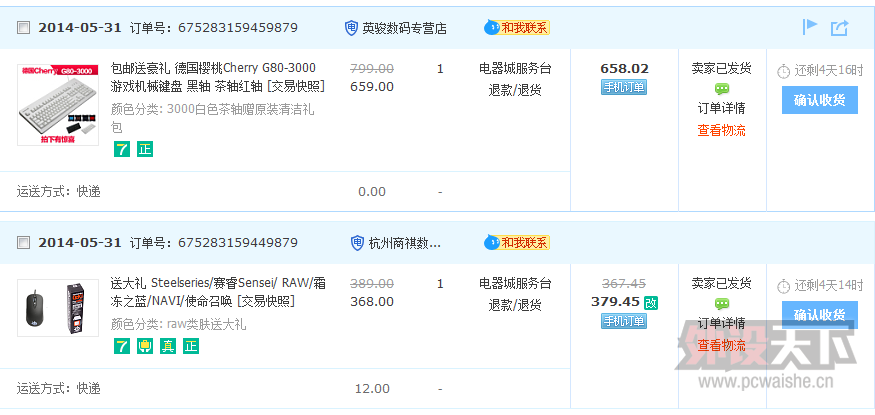Click unit price 659.00
The image size is (875, 415).
(372, 87)
